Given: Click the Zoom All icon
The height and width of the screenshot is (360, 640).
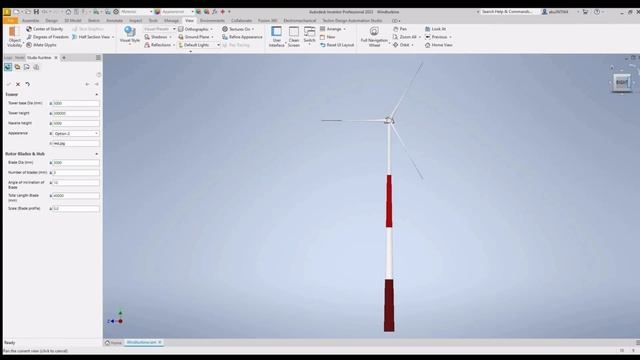Looking at the screenshot, I should pos(395,37).
